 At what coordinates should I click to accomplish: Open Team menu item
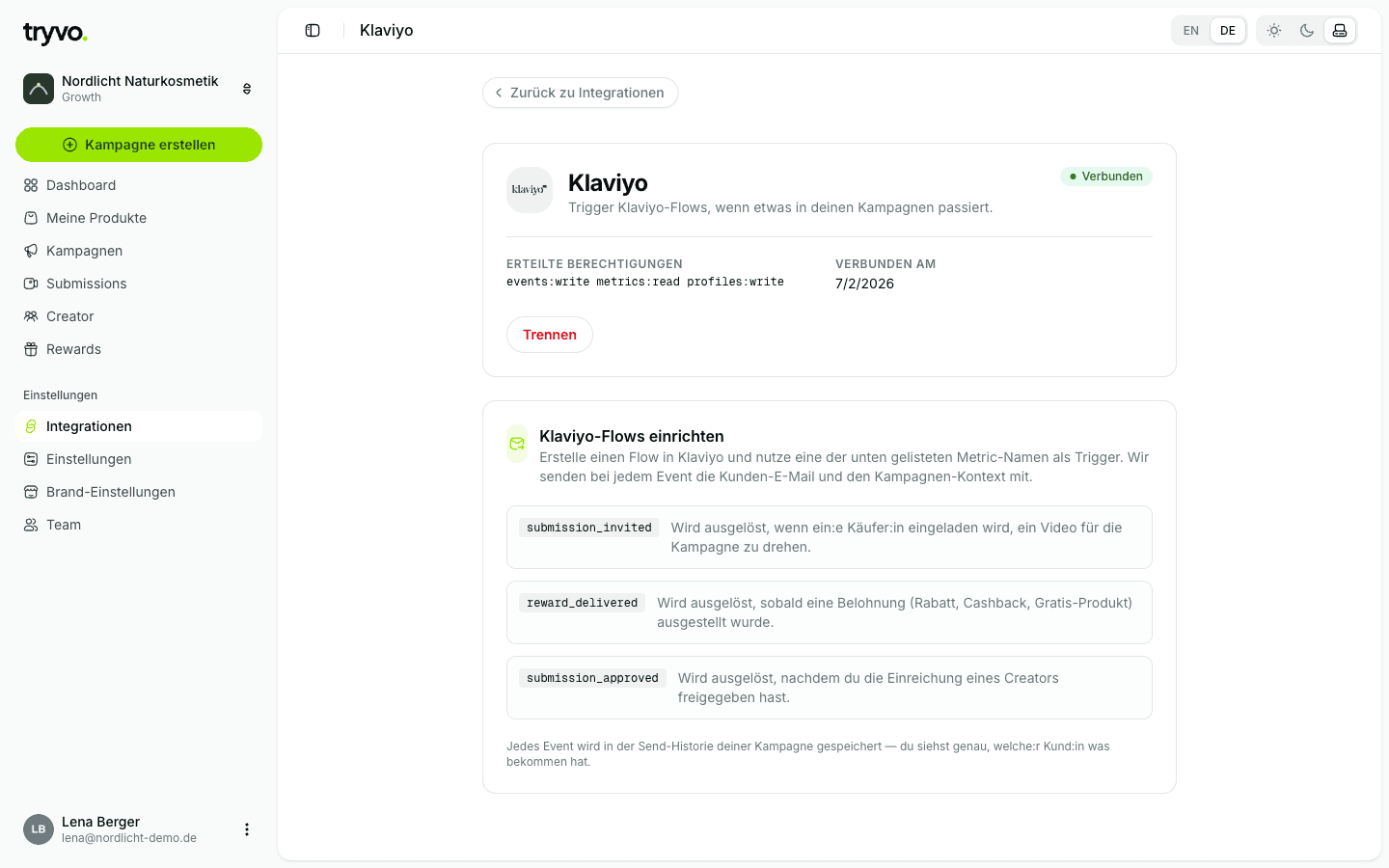(139, 525)
